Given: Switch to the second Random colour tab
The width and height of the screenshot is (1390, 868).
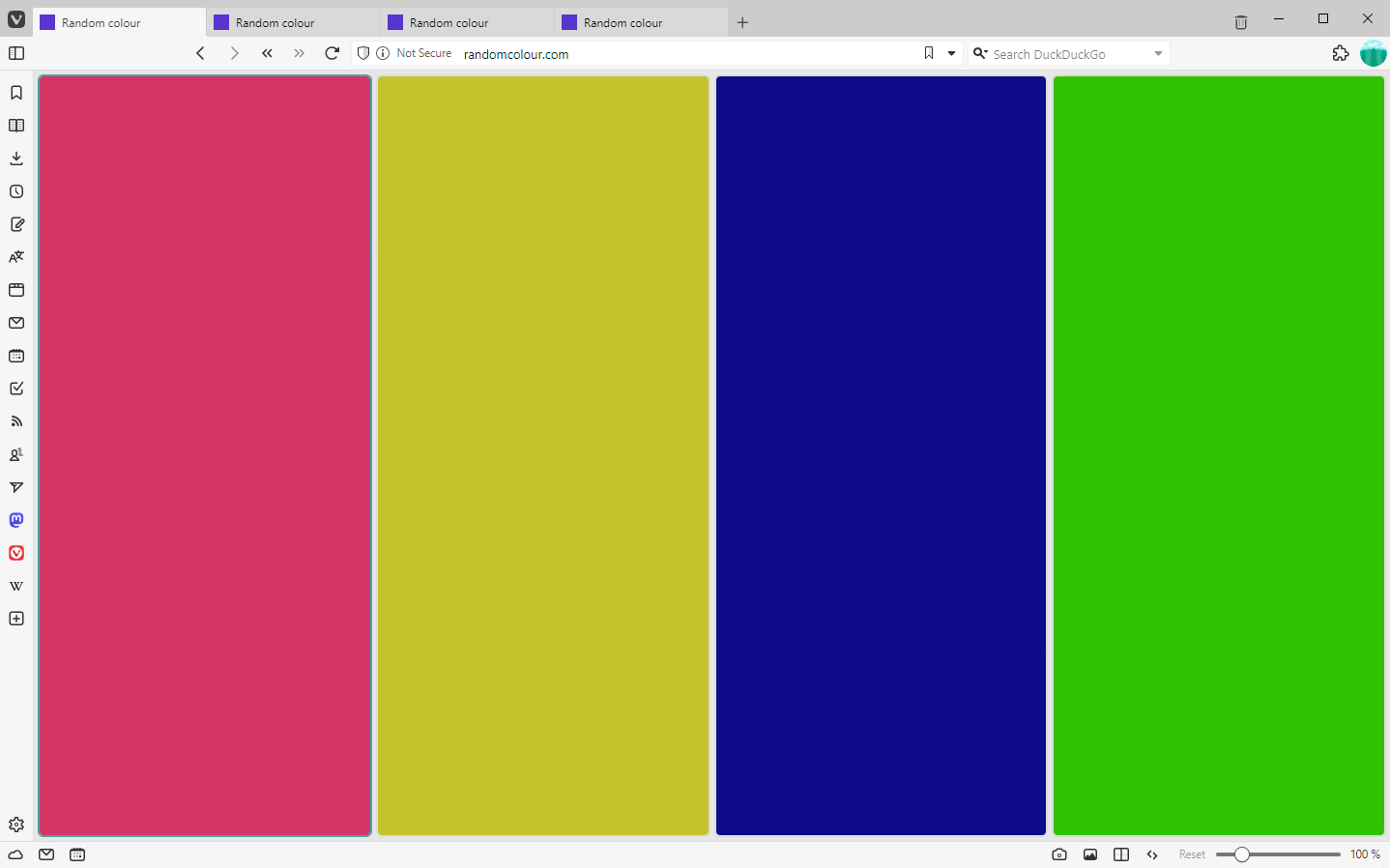Looking at the screenshot, I should [293, 22].
